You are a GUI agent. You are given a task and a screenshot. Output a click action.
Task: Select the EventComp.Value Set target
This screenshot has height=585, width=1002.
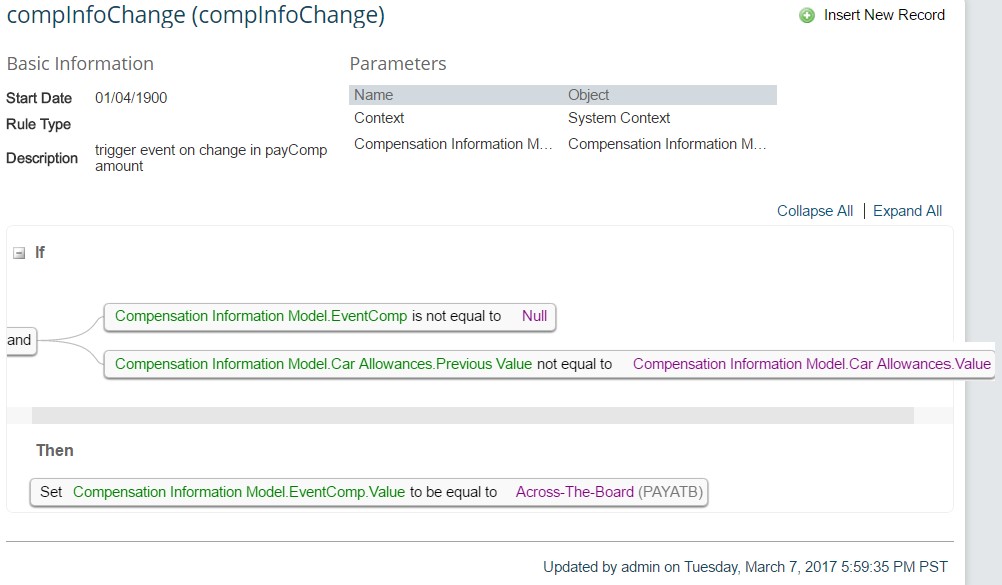click(x=239, y=492)
